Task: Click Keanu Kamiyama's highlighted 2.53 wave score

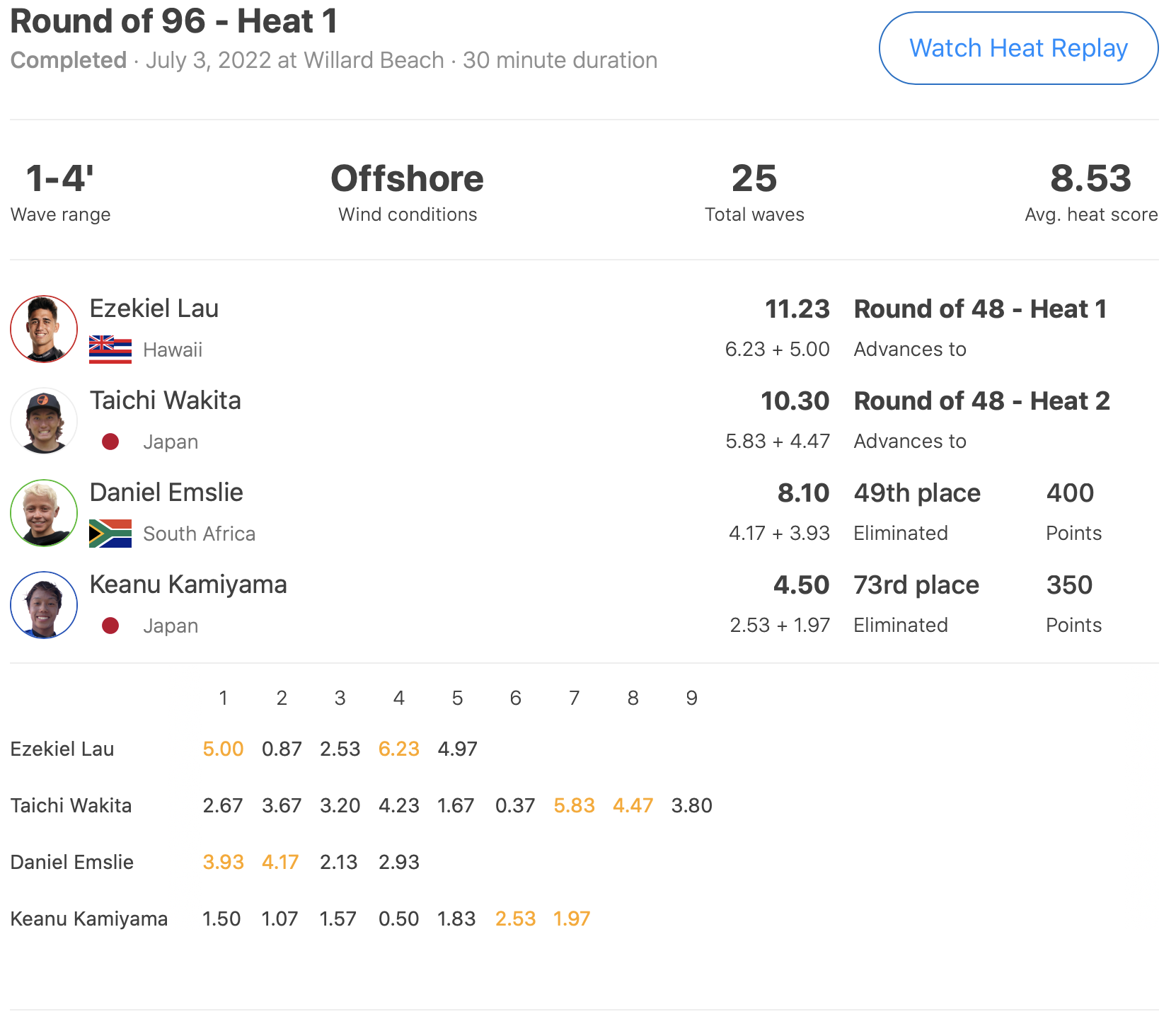Action: tap(515, 919)
